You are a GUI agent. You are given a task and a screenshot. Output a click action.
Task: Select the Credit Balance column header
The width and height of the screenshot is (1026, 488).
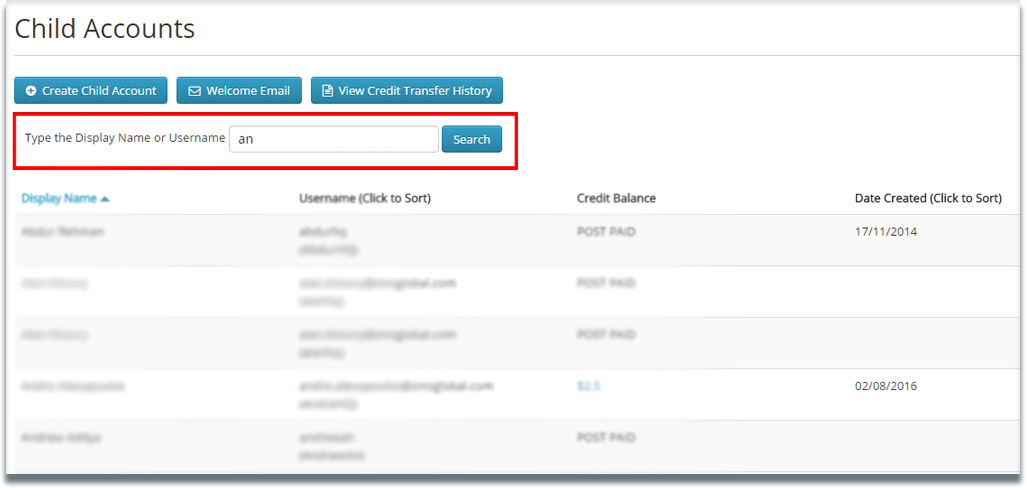[x=616, y=198]
